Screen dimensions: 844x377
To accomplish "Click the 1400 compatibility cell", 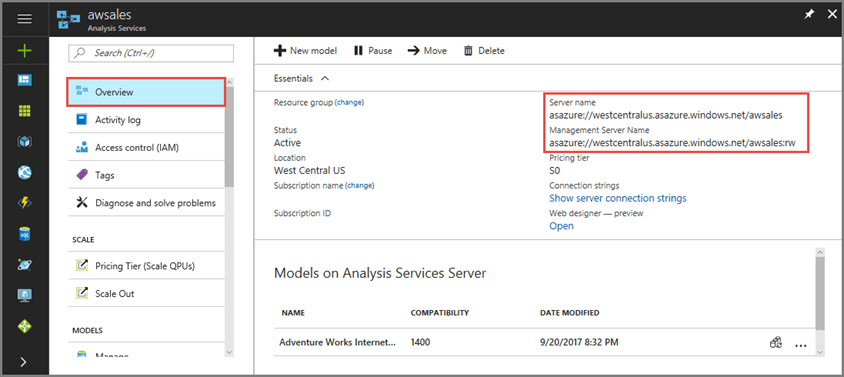I will 420,342.
